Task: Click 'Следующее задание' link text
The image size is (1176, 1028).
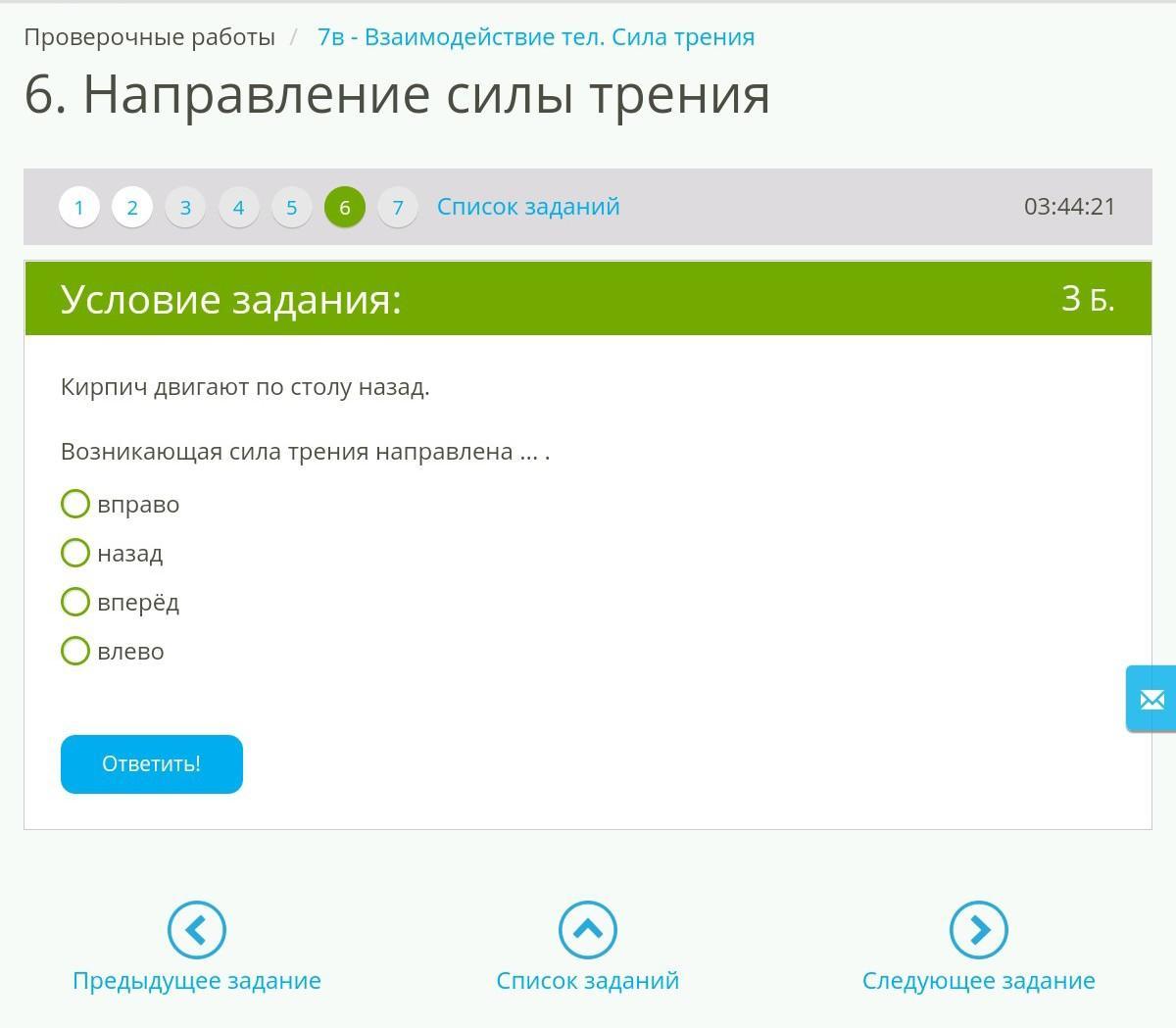Action: coord(979,981)
